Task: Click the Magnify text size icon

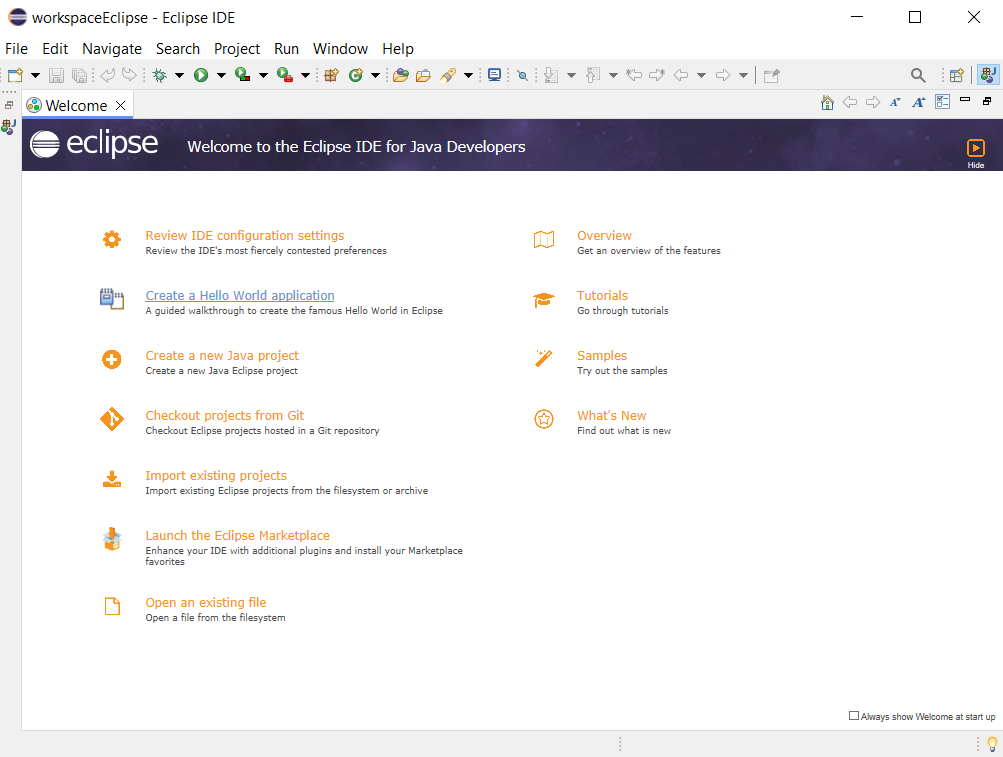Action: point(918,102)
